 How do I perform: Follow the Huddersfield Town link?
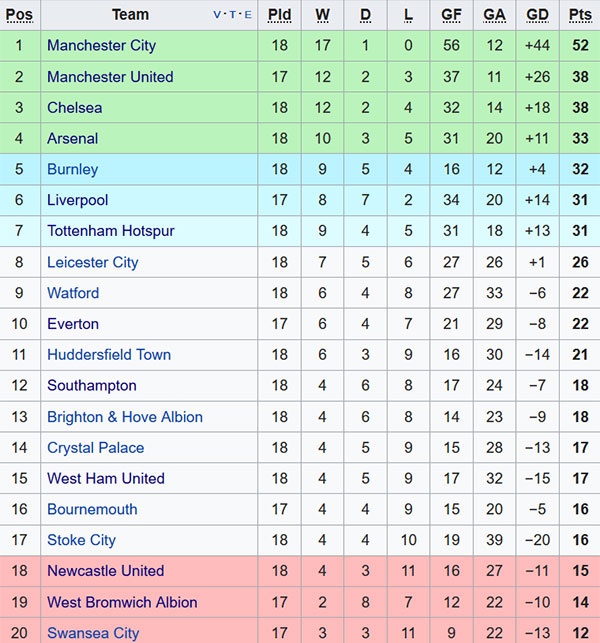tap(108, 355)
